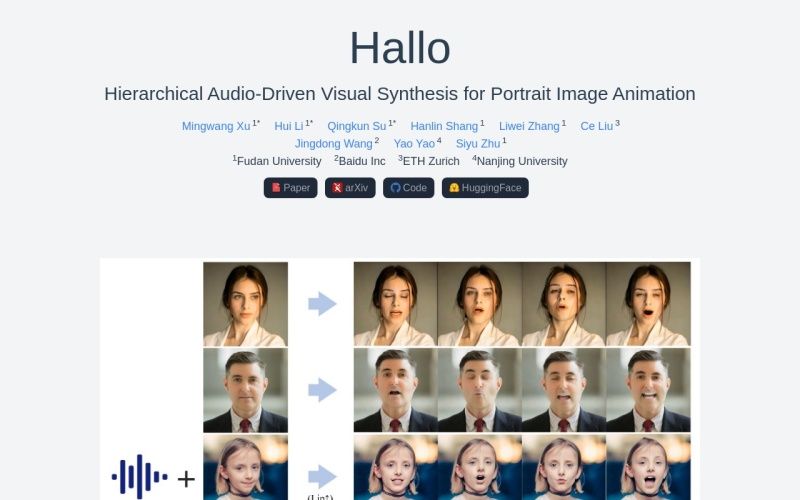Visit author Jingdong Wang's page
Image resolution: width=800 pixels, height=500 pixels.
point(334,144)
